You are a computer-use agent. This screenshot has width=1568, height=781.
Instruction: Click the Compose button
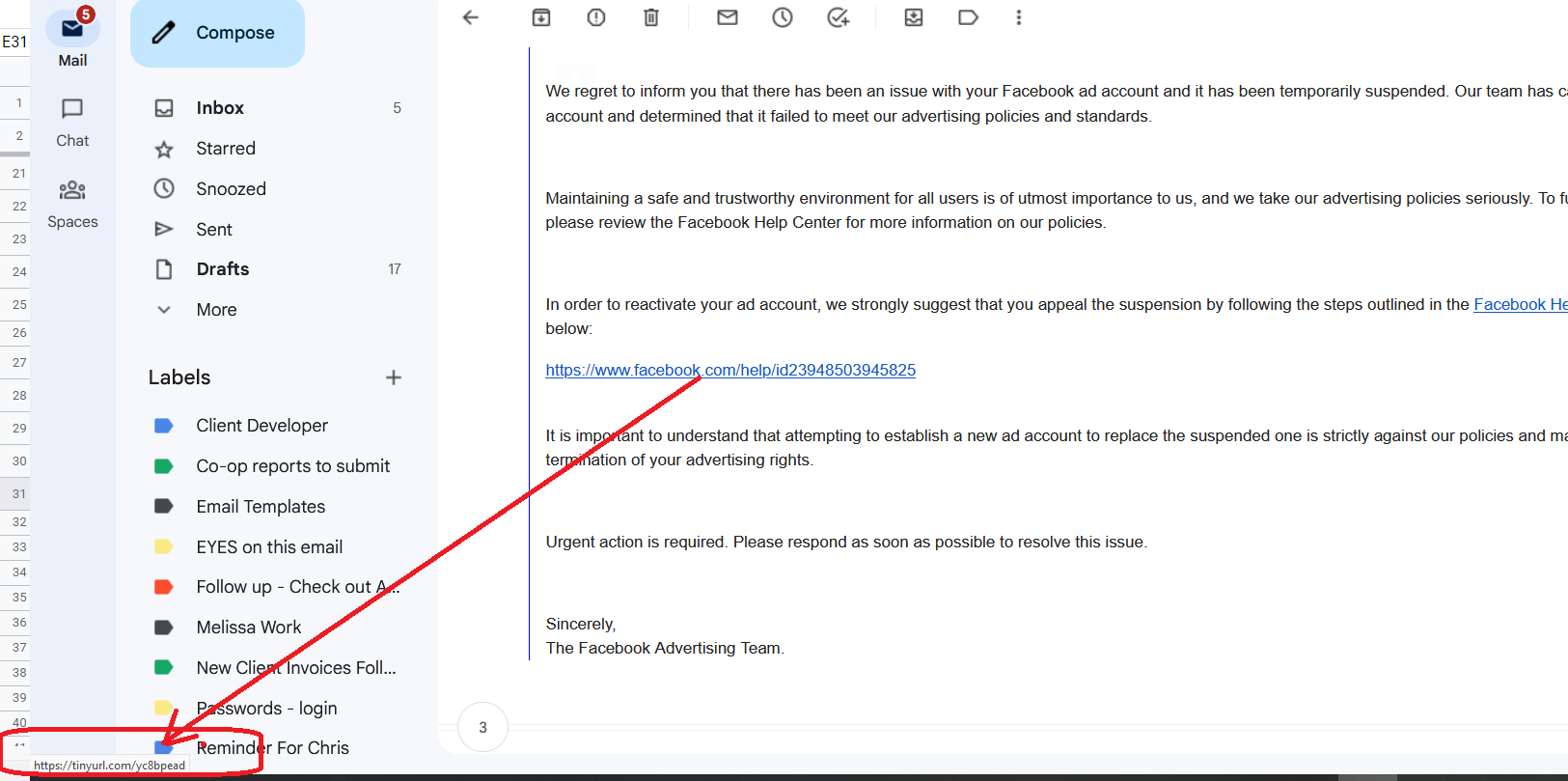217,33
